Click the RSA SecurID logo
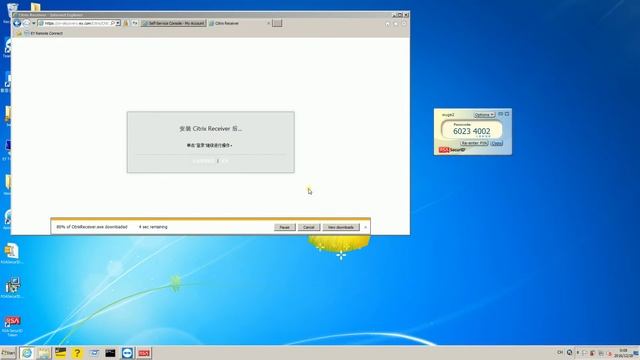The width and height of the screenshot is (640, 360). tap(452, 150)
